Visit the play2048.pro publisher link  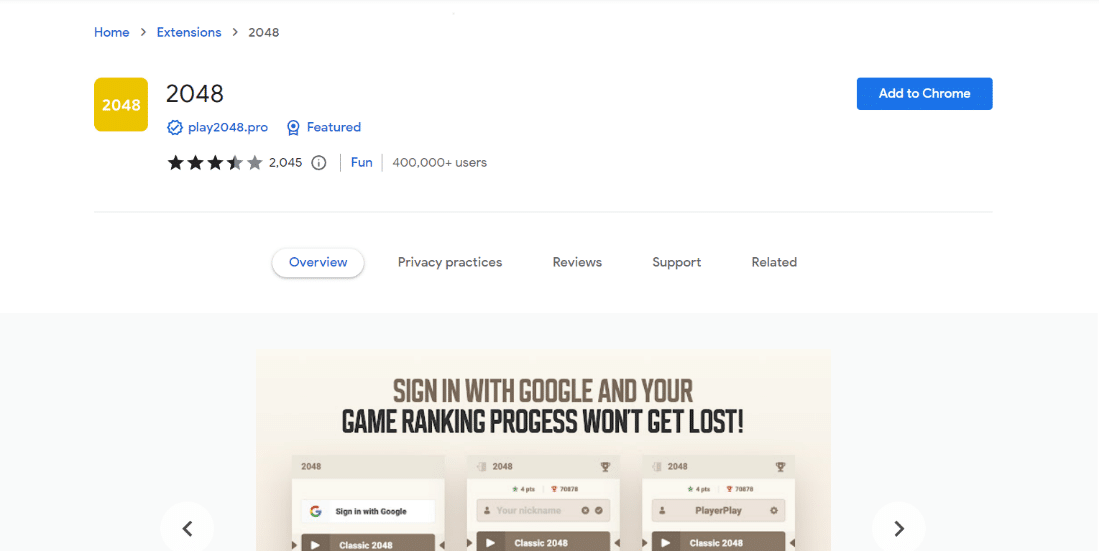228,128
